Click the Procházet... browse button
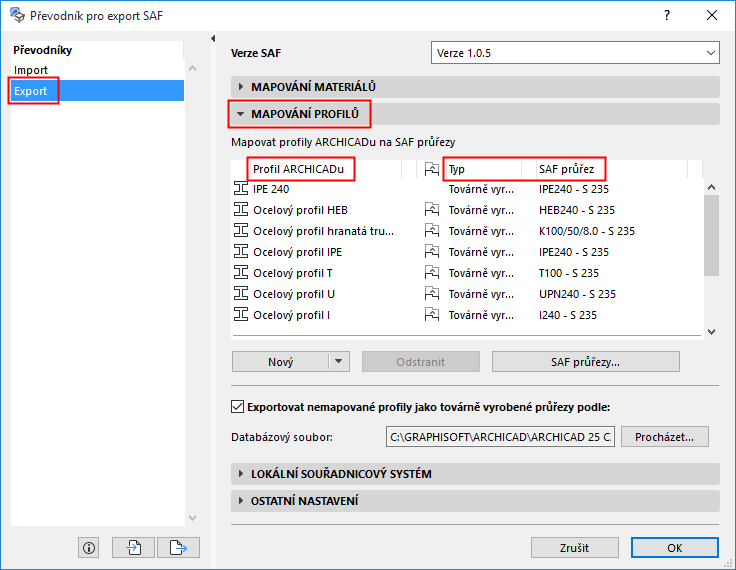Image resolution: width=736 pixels, height=570 pixels. pyautogui.click(x=665, y=437)
